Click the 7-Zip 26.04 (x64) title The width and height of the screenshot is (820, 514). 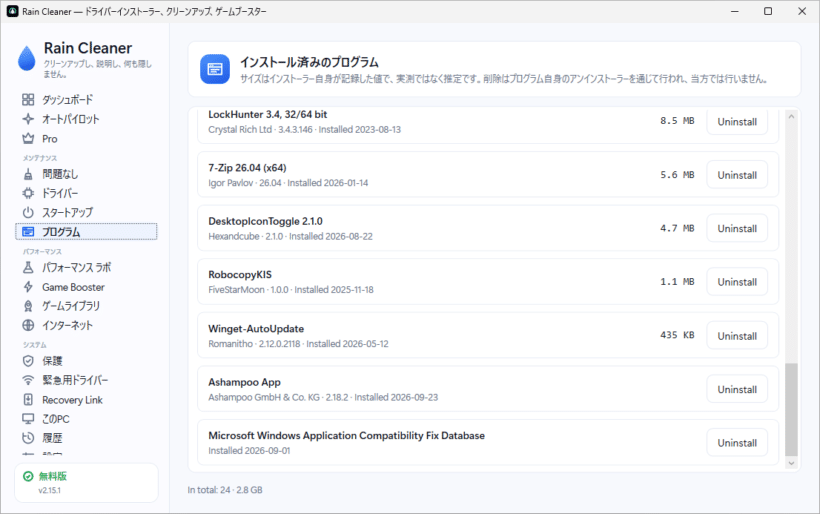[x=247, y=168]
